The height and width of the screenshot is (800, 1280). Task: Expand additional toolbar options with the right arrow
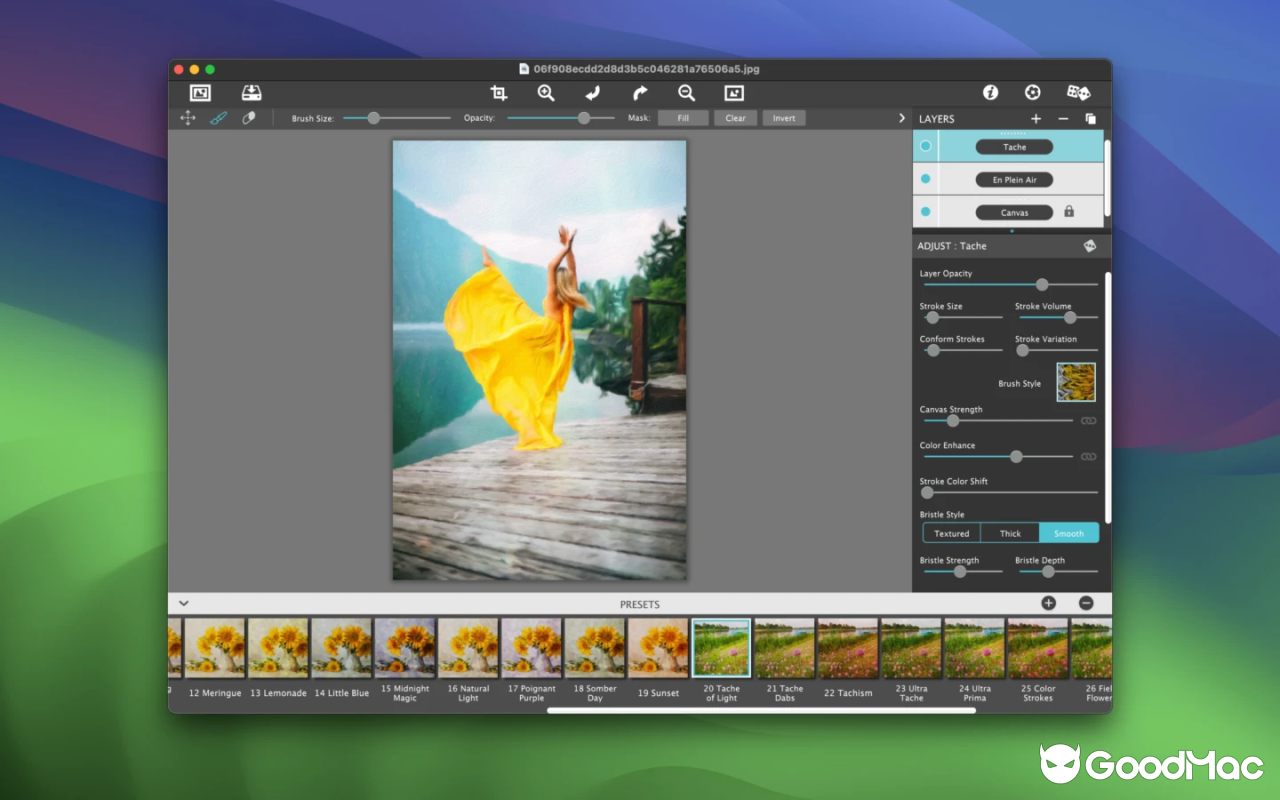[901, 117]
